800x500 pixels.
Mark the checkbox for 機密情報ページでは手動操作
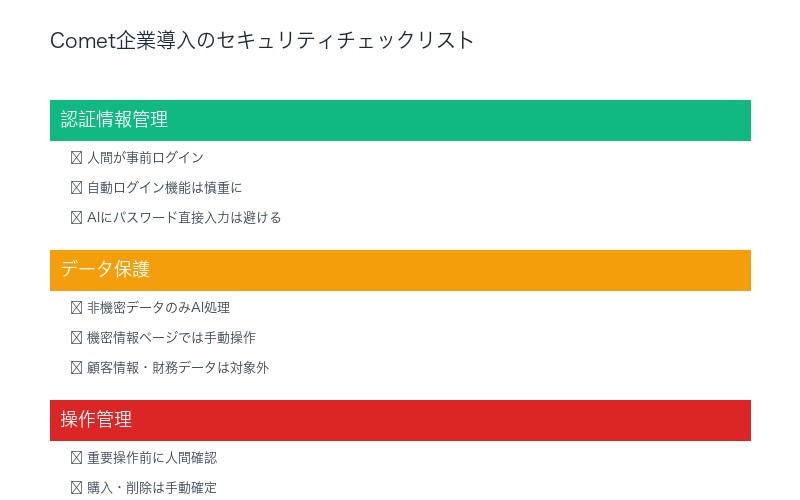(77, 338)
